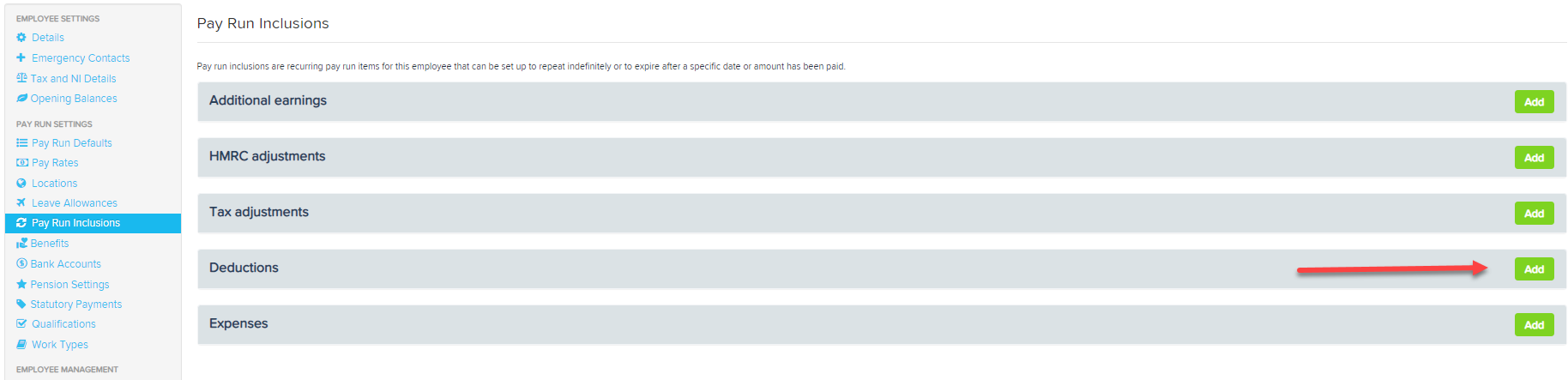Add a new Deductions item

click(1534, 269)
